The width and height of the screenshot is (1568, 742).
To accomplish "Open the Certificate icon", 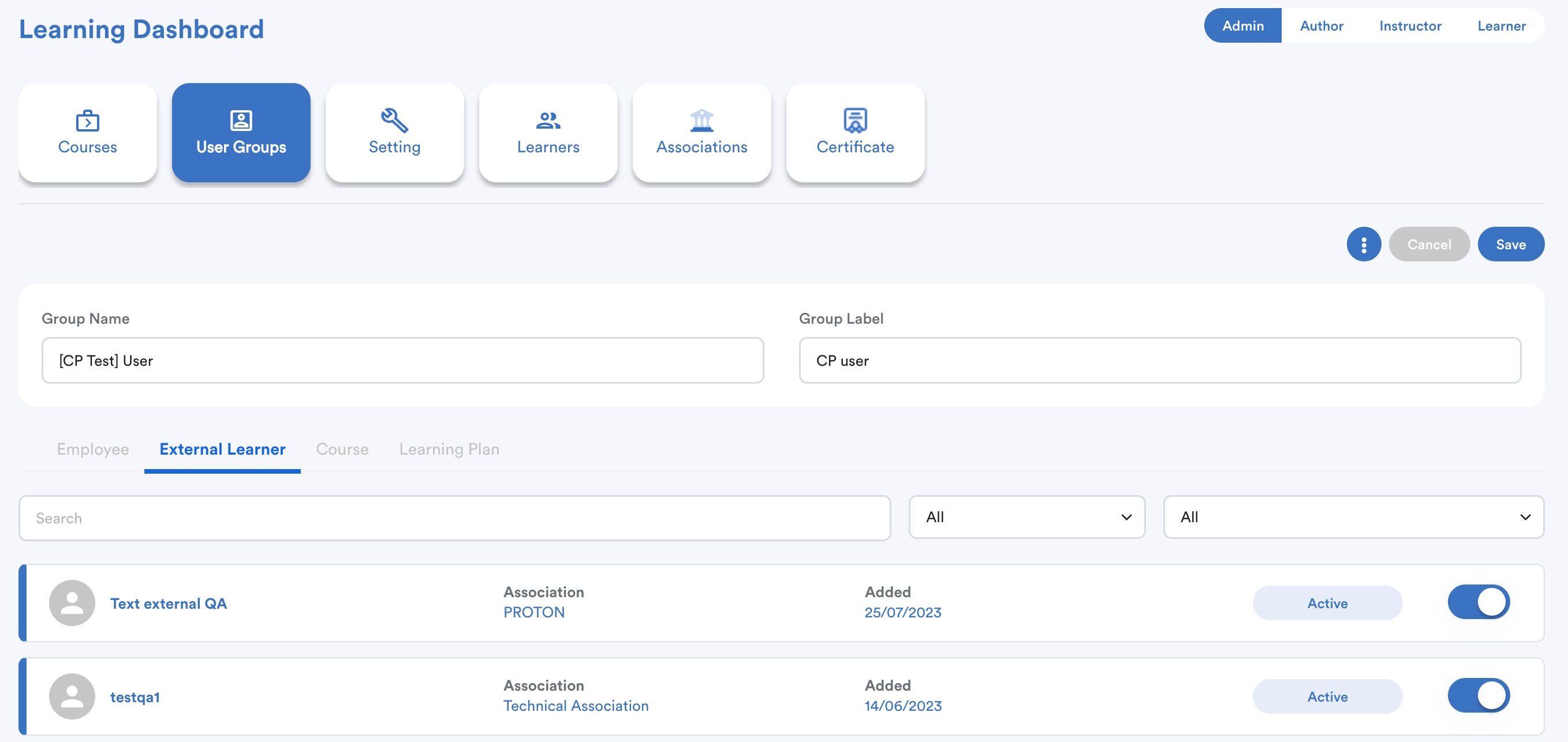I will pos(854,121).
